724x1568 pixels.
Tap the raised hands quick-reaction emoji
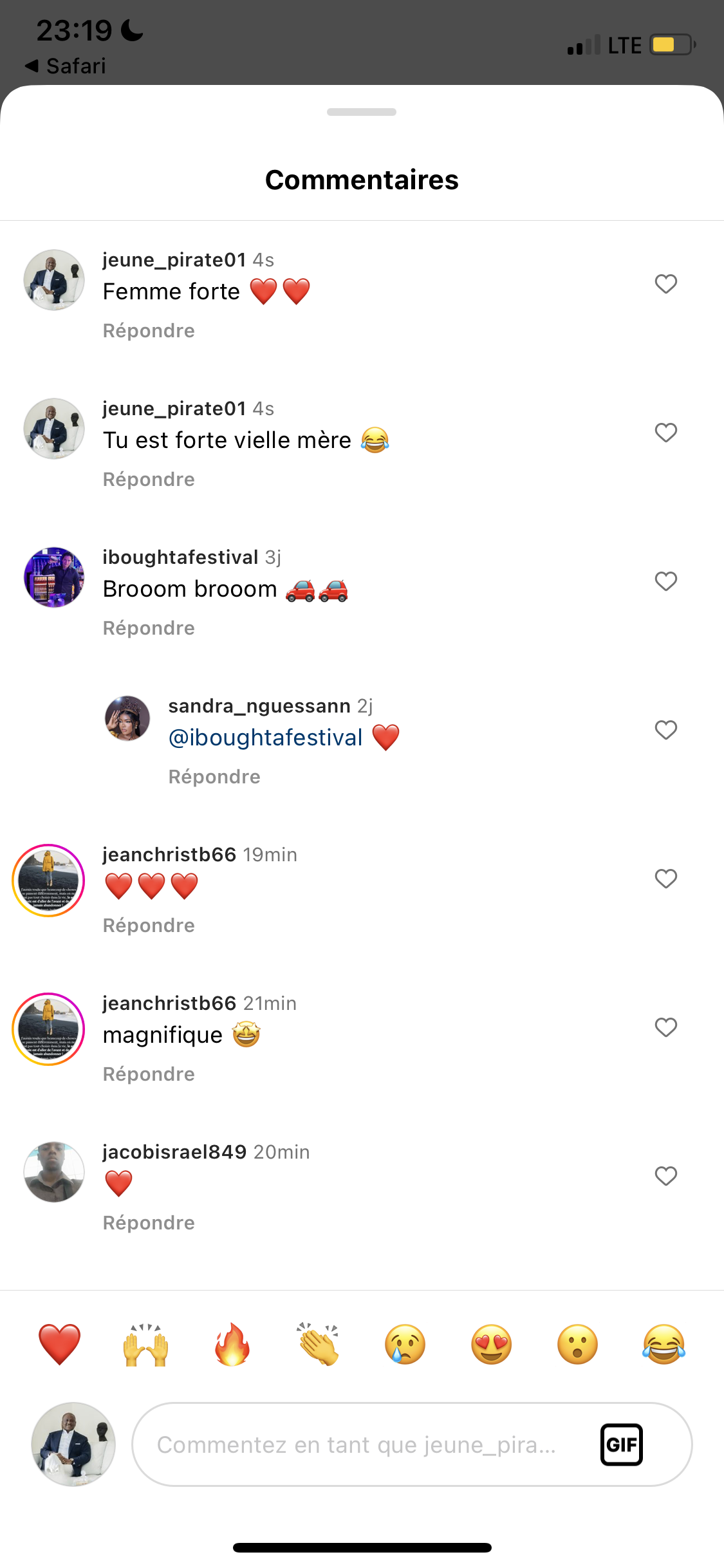tap(146, 1344)
